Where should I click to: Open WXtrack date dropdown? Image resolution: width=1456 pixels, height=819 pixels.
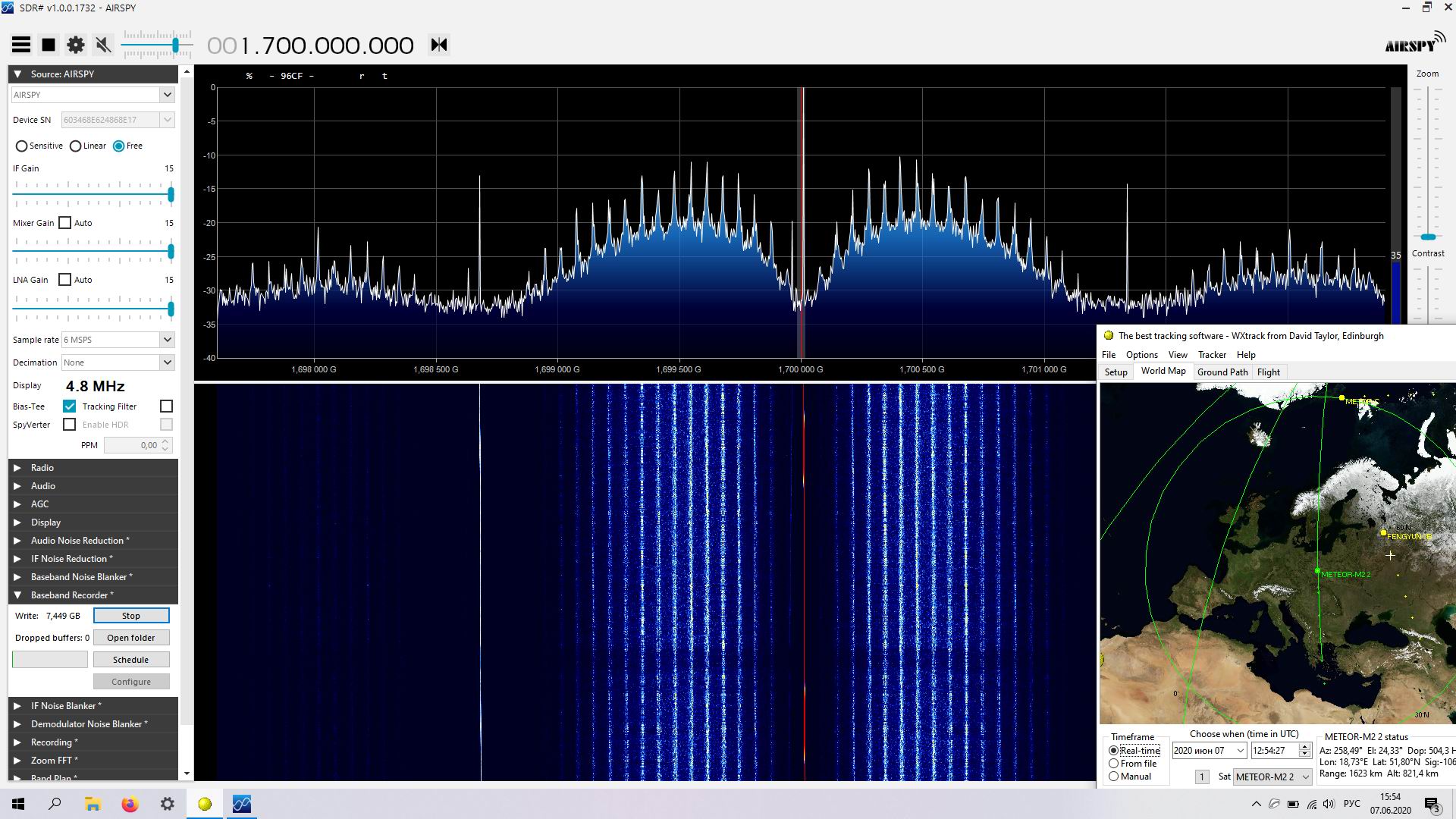coord(1241,751)
